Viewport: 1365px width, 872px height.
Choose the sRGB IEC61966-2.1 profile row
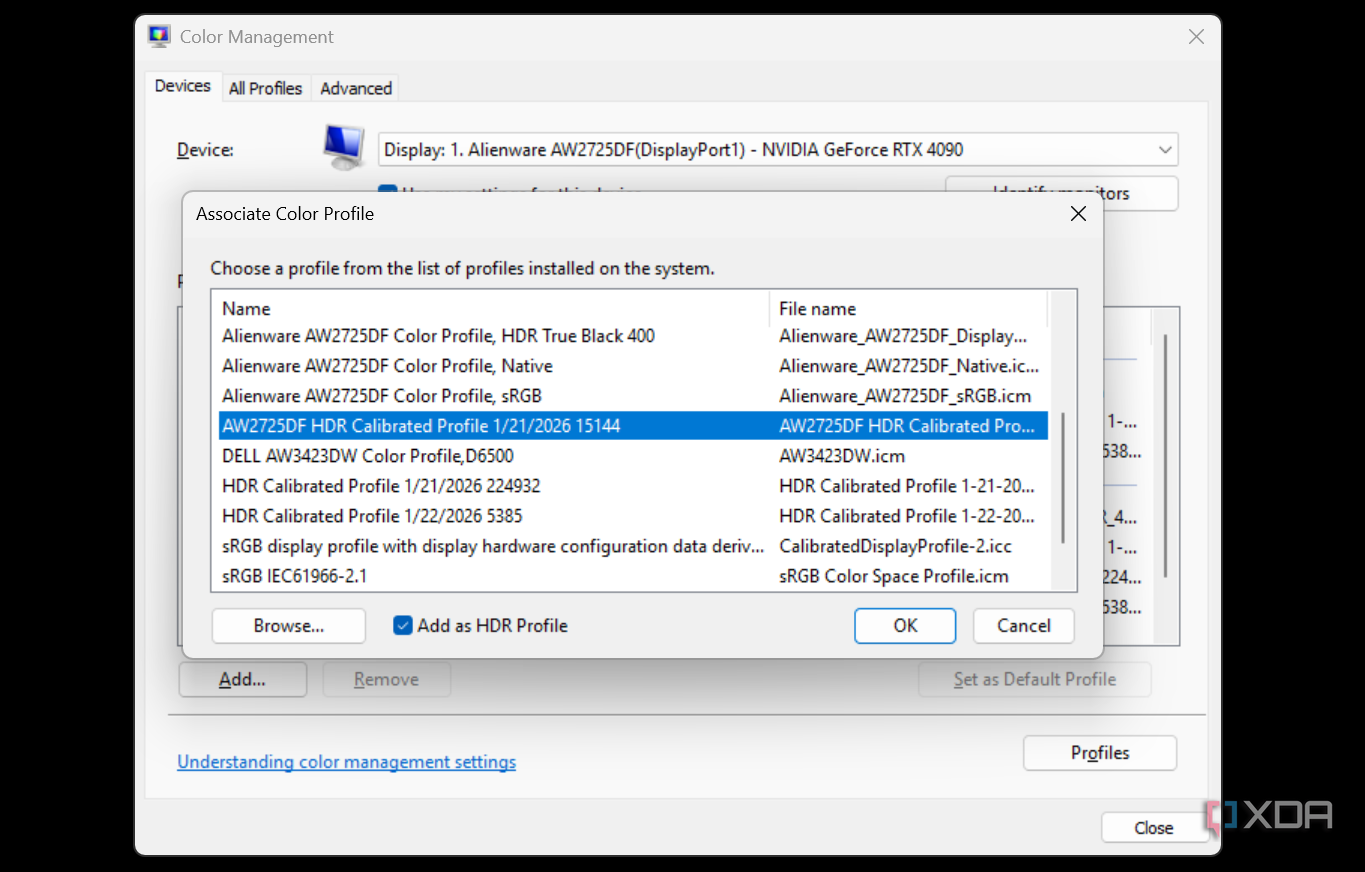(x=633, y=576)
